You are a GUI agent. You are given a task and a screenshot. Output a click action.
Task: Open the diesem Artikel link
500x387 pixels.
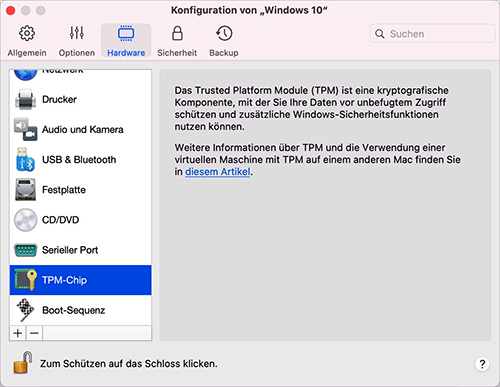pos(218,172)
